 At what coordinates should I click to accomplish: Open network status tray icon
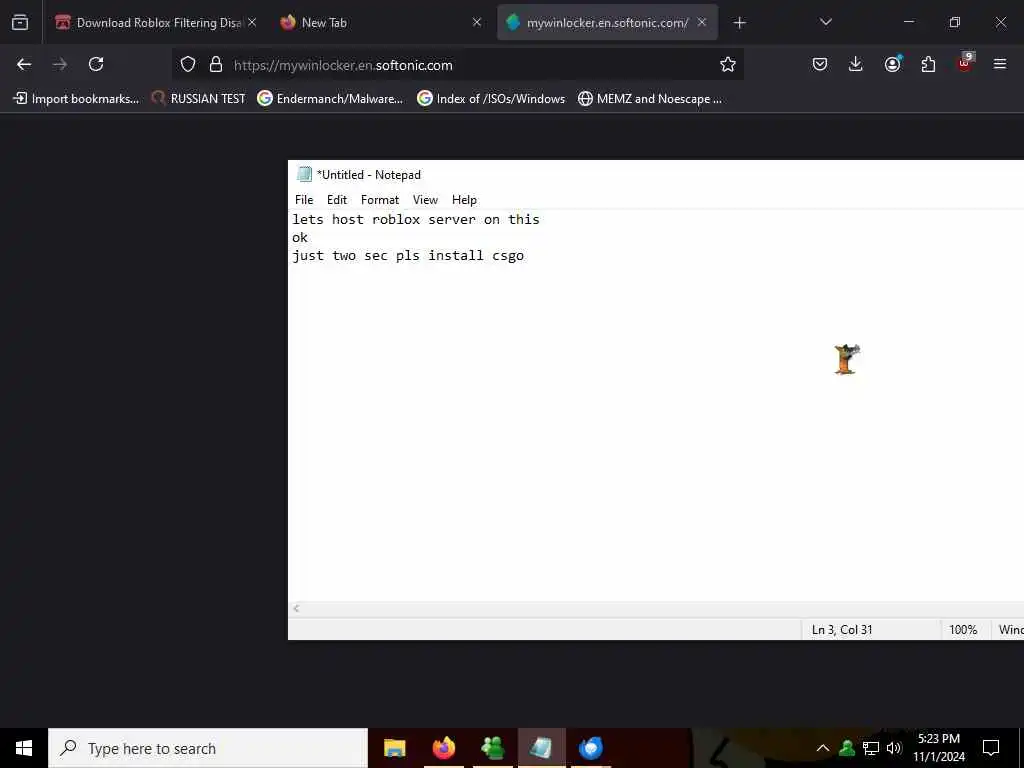point(871,748)
